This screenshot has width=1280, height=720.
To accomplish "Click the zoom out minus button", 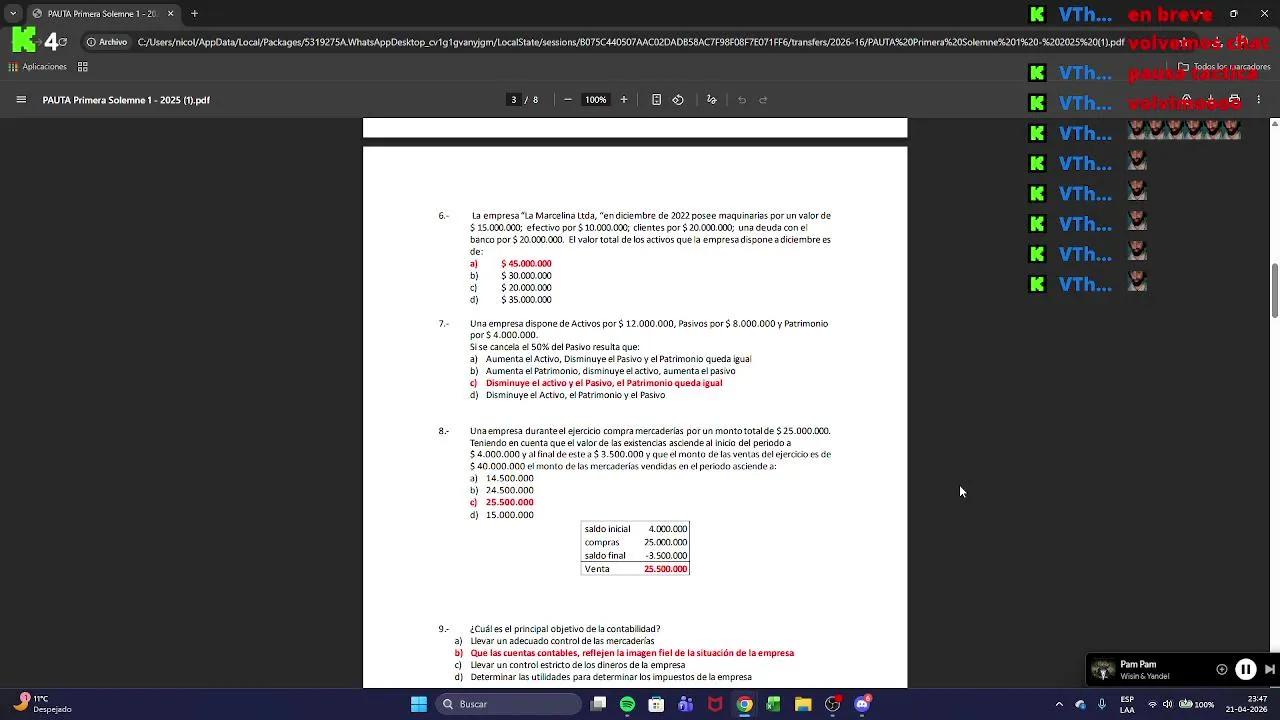I will [x=568, y=100].
